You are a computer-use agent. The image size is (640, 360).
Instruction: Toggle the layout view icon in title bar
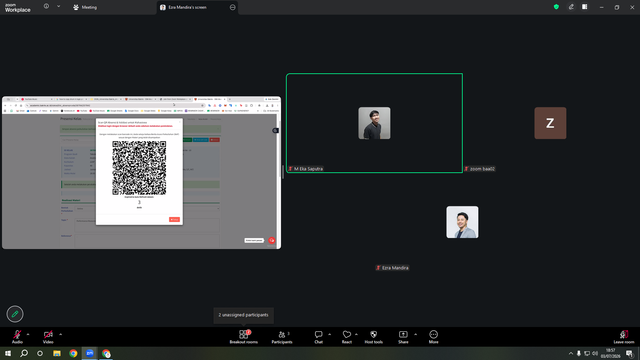point(584,7)
